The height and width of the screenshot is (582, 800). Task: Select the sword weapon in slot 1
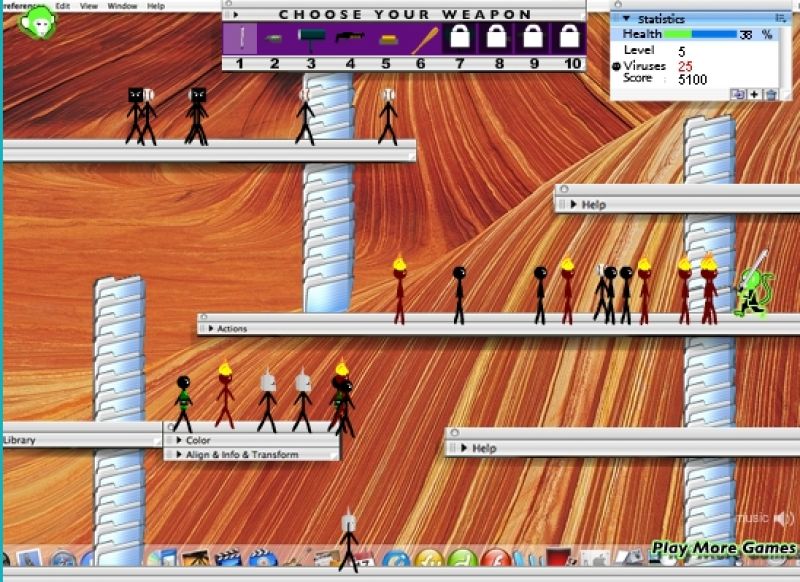coord(242,38)
